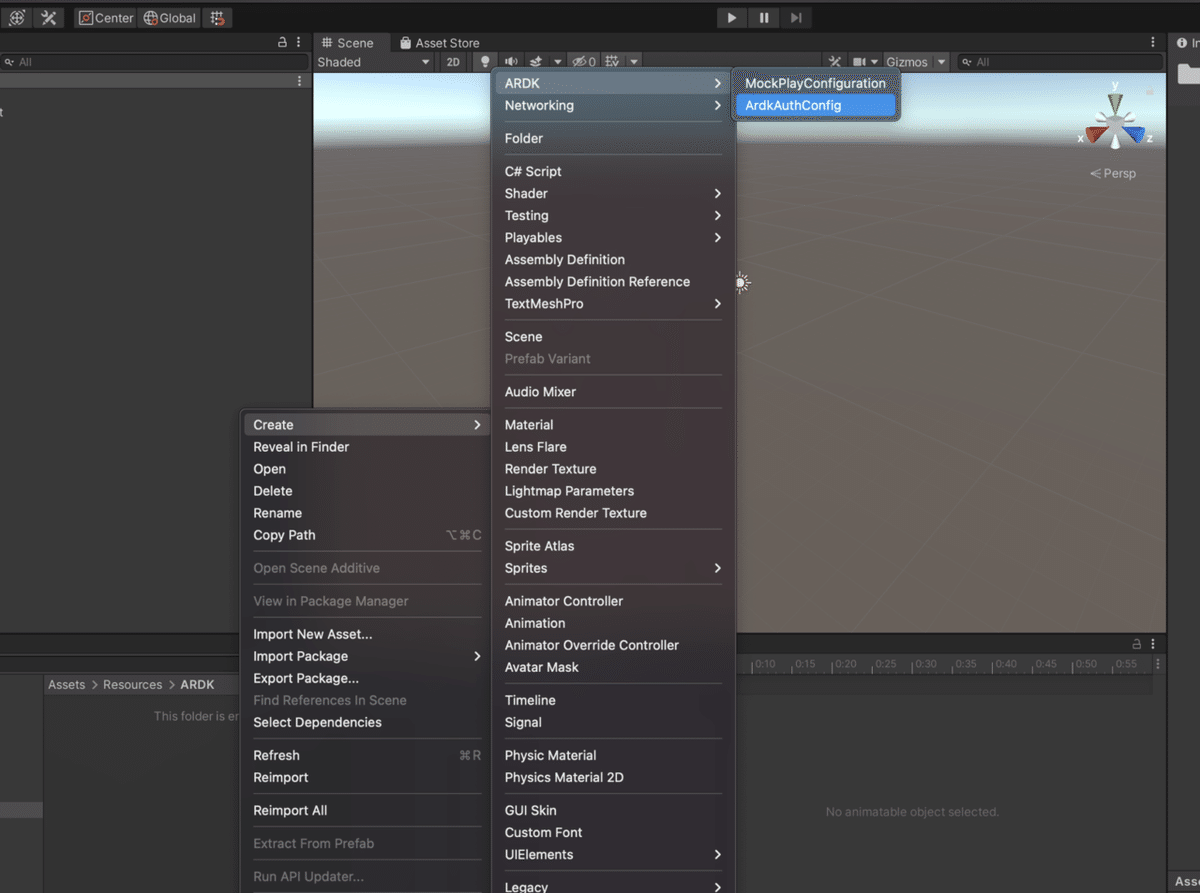Select the sun light gizmo in scene
Image resolution: width=1200 pixels, height=893 pixels.
tap(741, 283)
